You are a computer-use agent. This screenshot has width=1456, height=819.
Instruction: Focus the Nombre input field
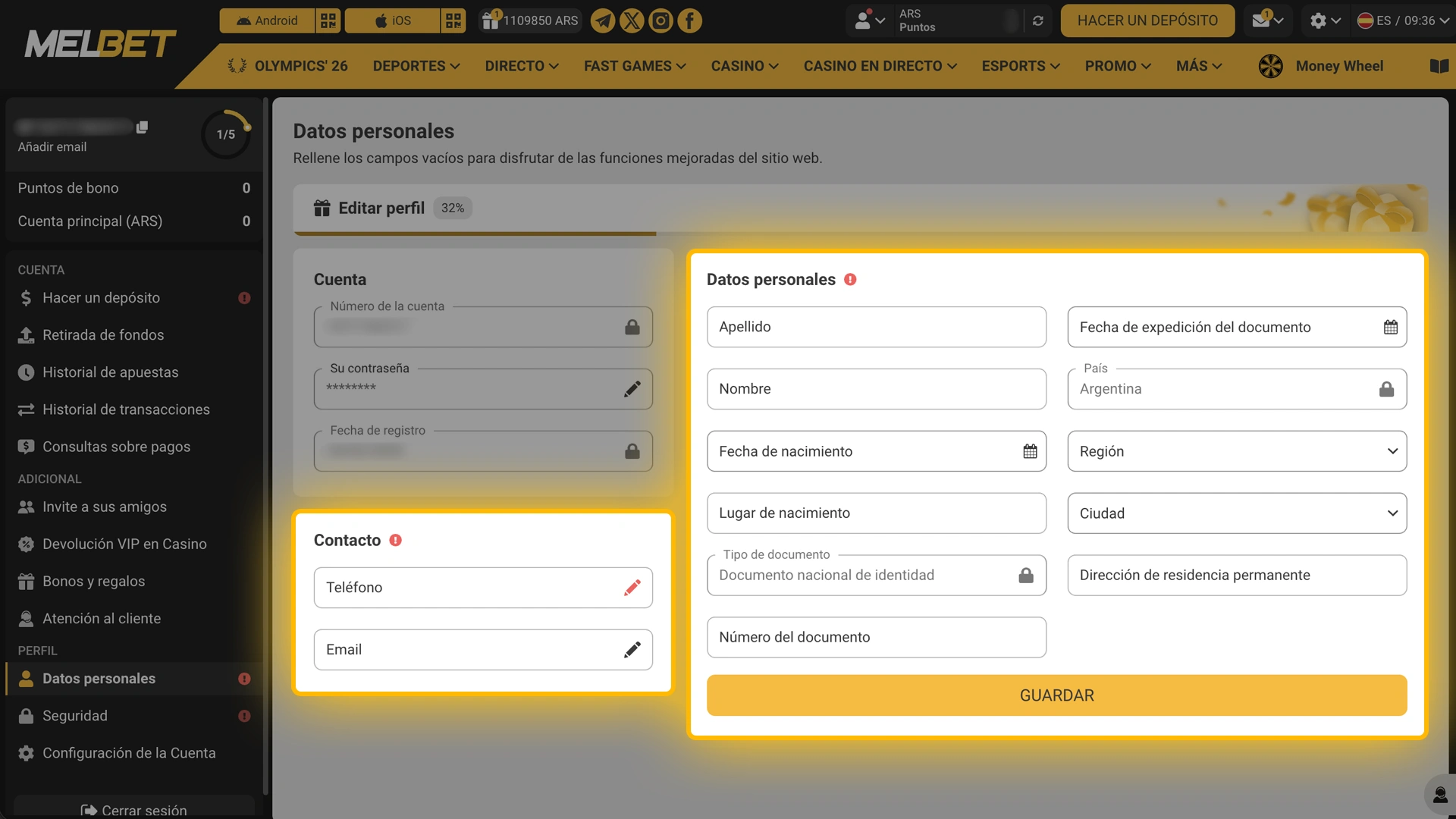coord(877,389)
